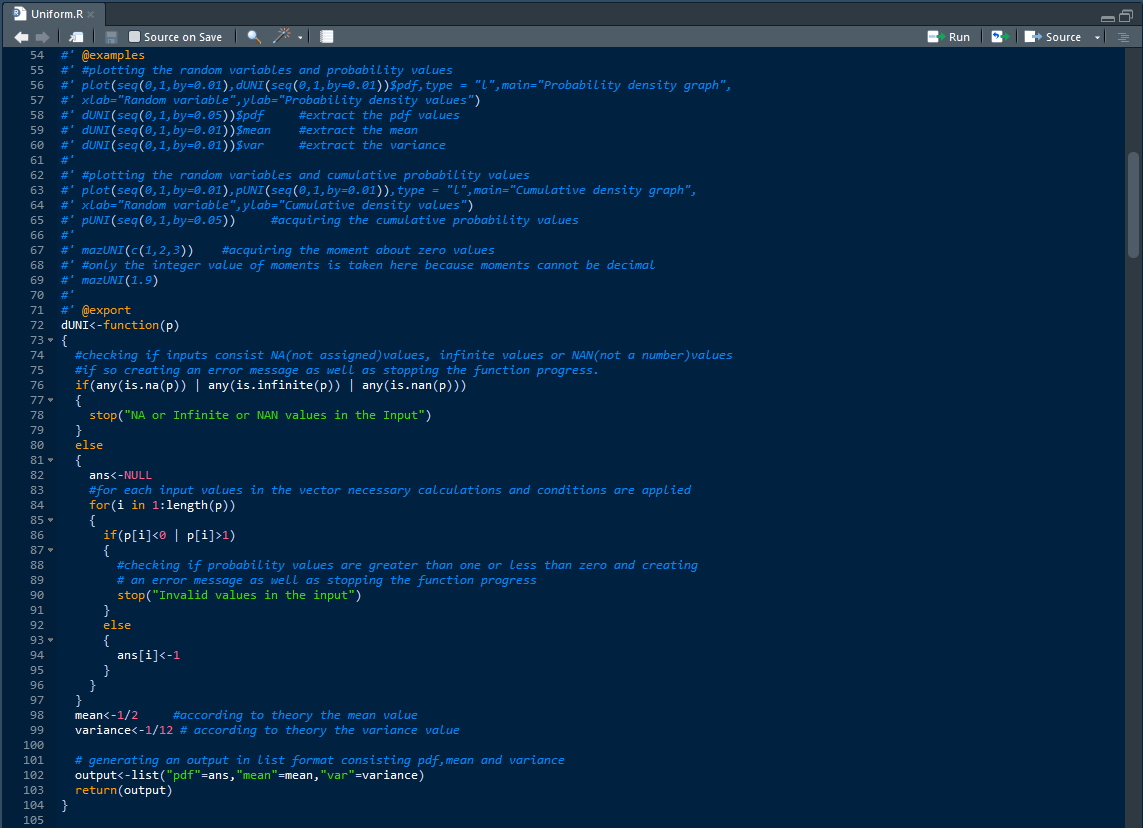Click line number 54 in the gutter

[37, 55]
